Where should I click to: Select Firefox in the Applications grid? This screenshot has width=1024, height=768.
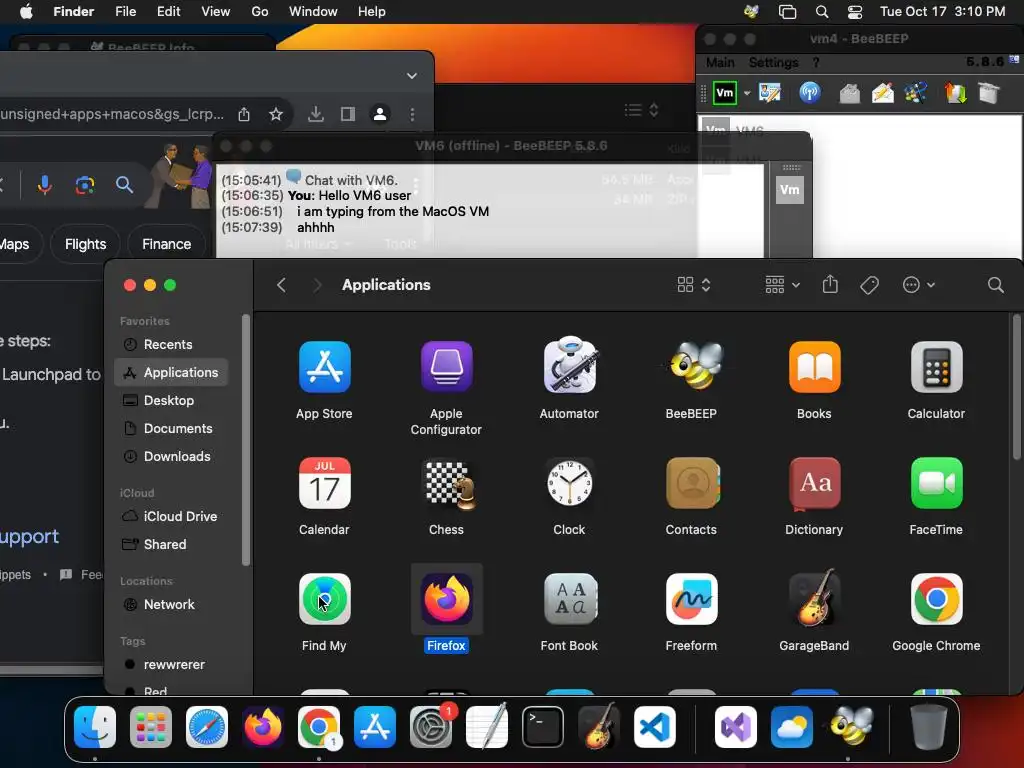[447, 599]
